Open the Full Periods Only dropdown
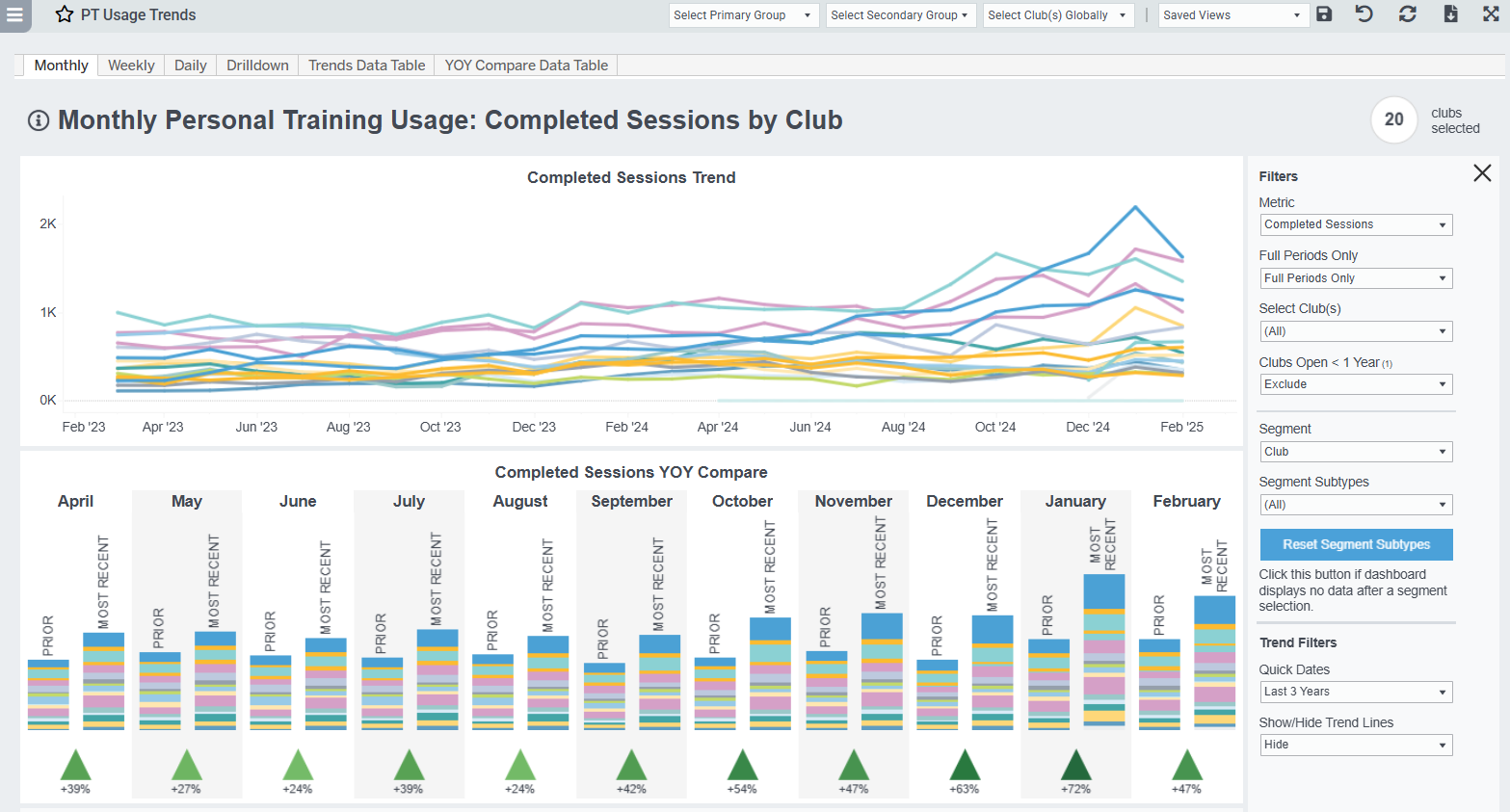Image resolution: width=1510 pixels, height=812 pixels. pyautogui.click(x=1355, y=277)
